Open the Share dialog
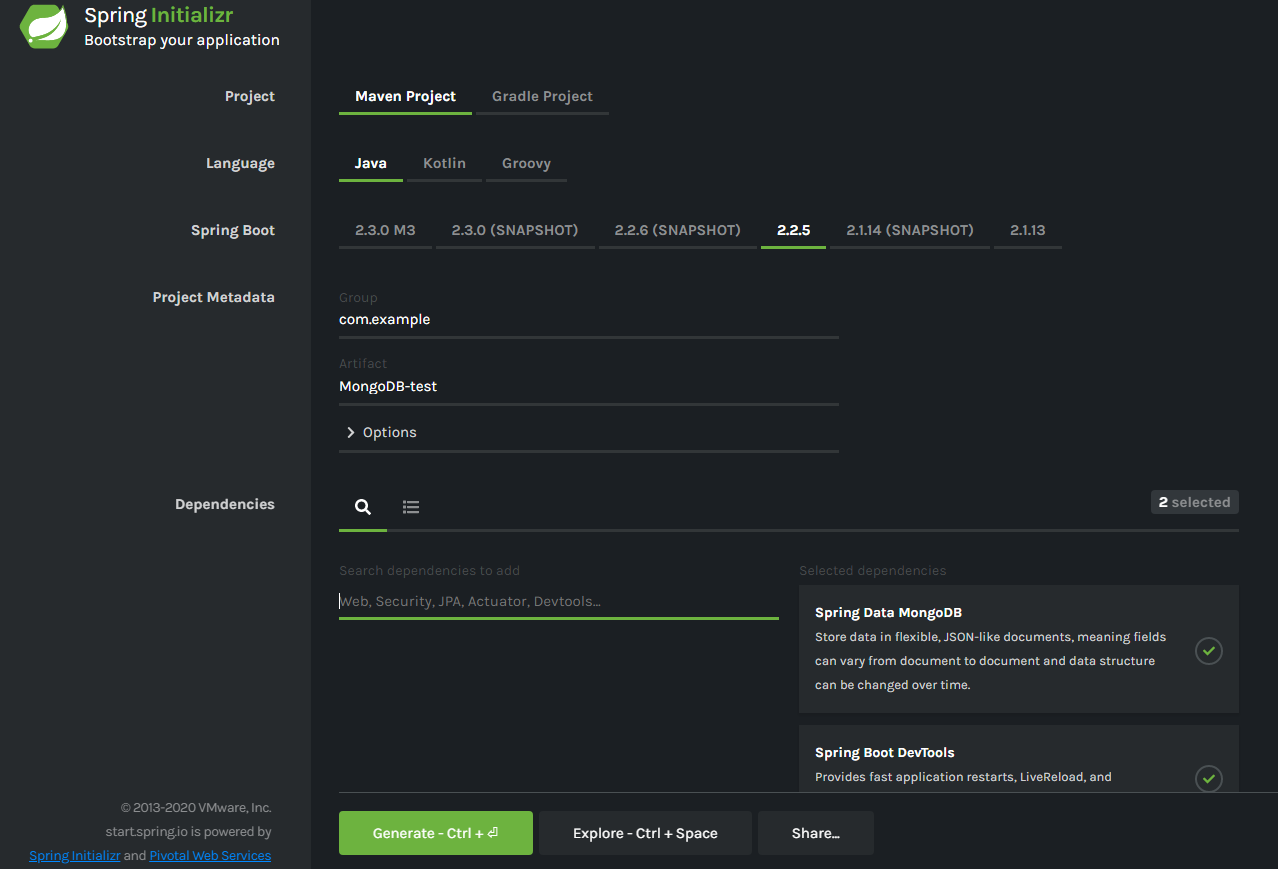 (x=816, y=833)
